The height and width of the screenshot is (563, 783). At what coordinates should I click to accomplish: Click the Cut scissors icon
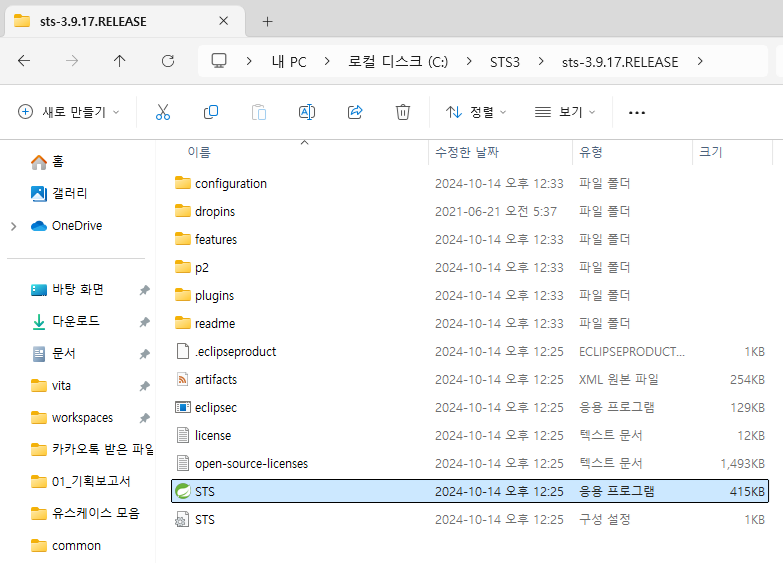pos(163,112)
